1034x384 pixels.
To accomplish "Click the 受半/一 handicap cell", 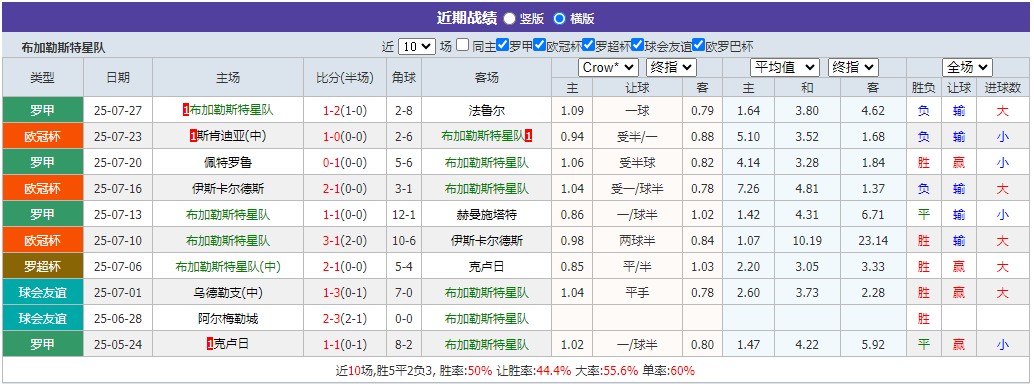I will click(638, 137).
